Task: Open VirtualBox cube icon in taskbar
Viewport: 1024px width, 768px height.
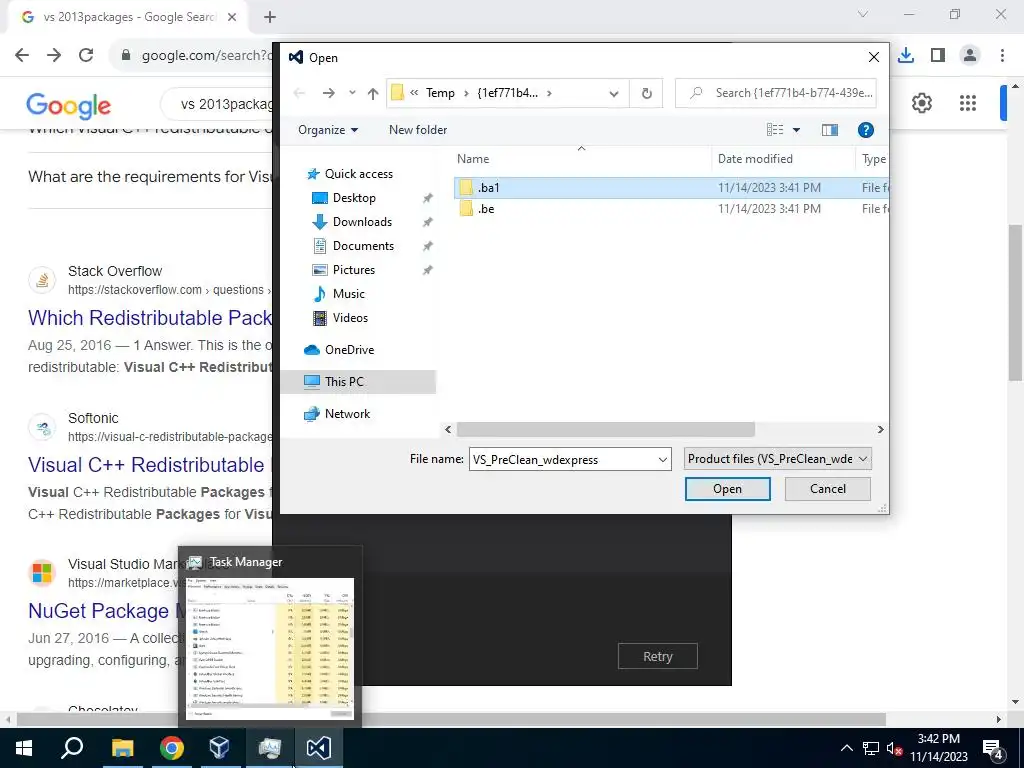Action: (220, 748)
